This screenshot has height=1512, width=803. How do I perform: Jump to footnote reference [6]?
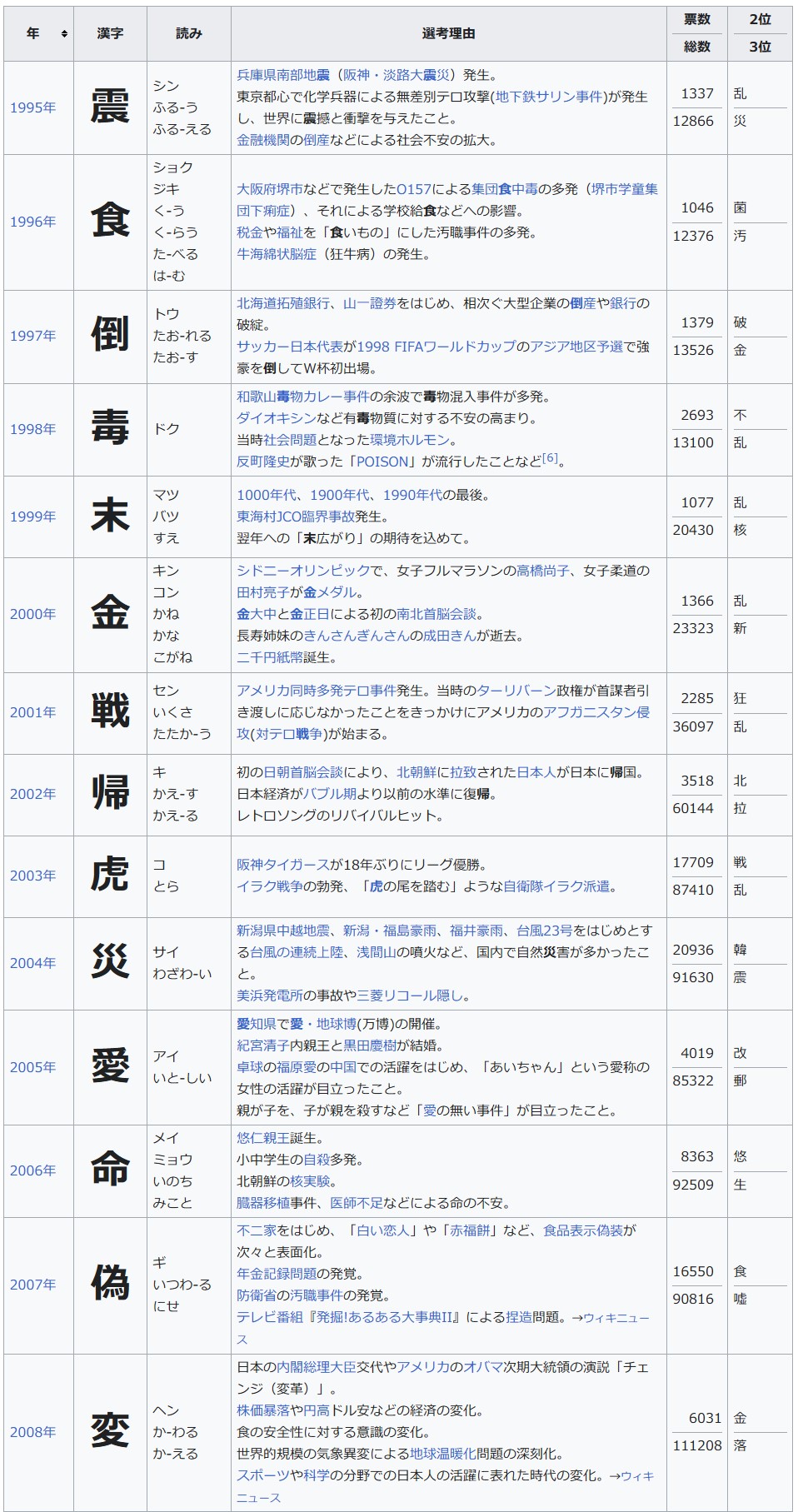[551, 458]
